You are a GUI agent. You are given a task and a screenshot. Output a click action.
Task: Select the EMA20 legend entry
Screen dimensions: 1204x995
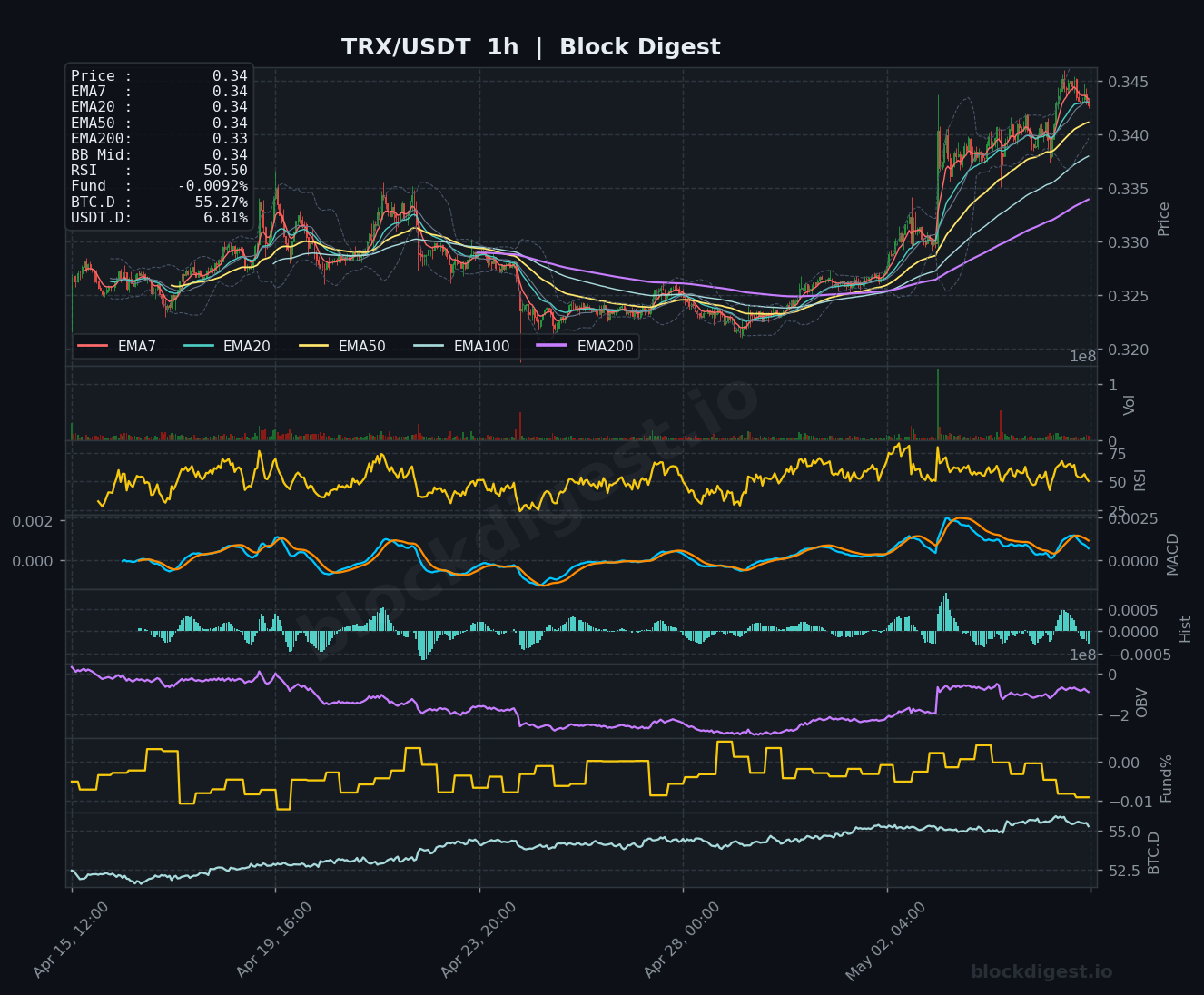227,346
